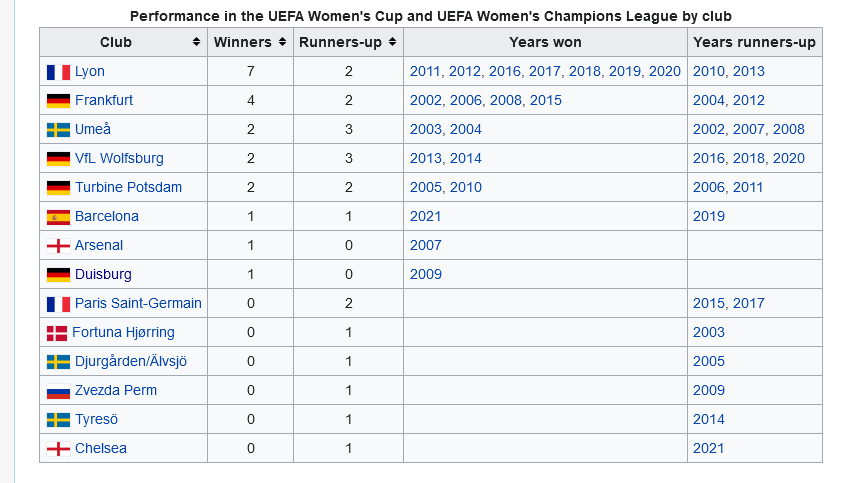Sort table by Club column arrows

click(196, 42)
